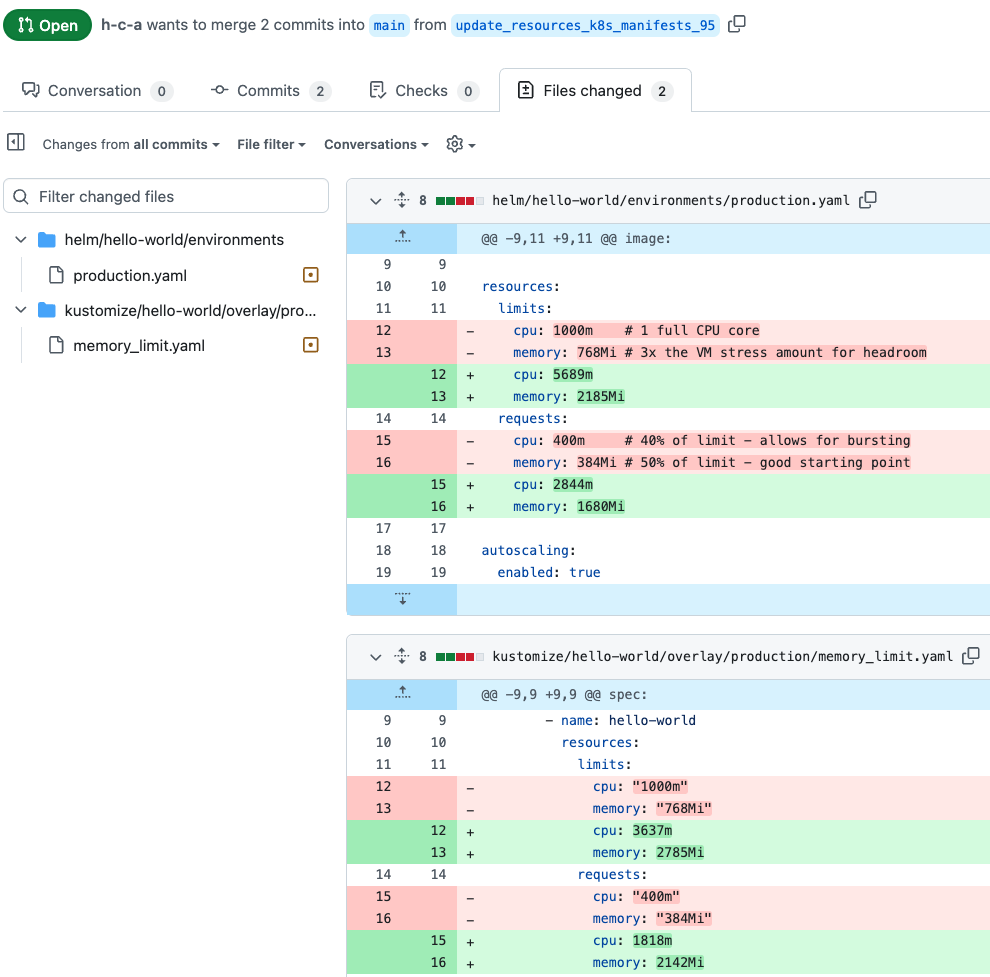The width and height of the screenshot is (990, 977).
Task: Expand hidden lines above the production.yaml hunk
Action: 402,237
